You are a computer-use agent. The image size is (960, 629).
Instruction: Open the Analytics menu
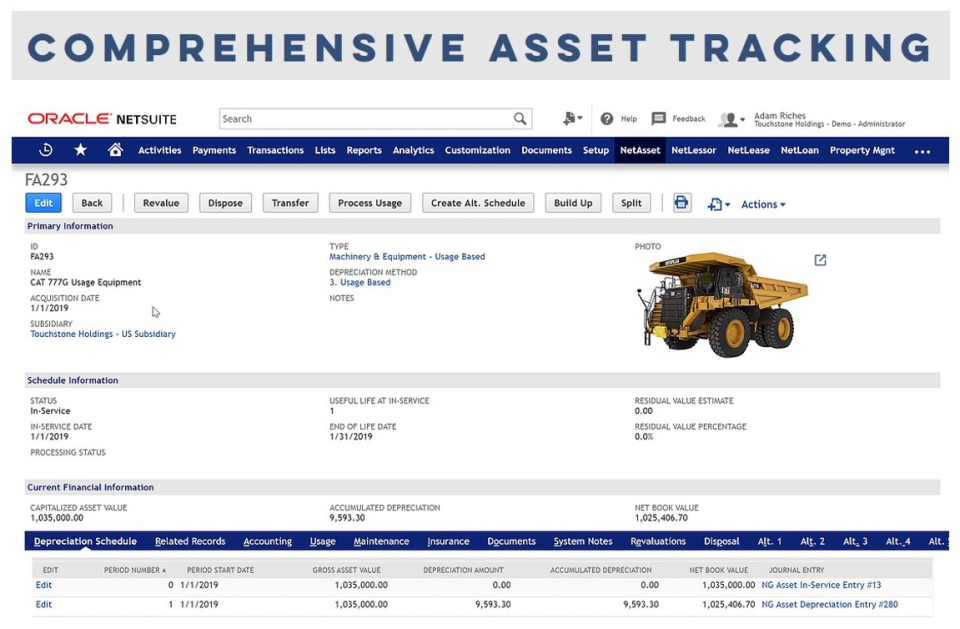click(x=413, y=150)
